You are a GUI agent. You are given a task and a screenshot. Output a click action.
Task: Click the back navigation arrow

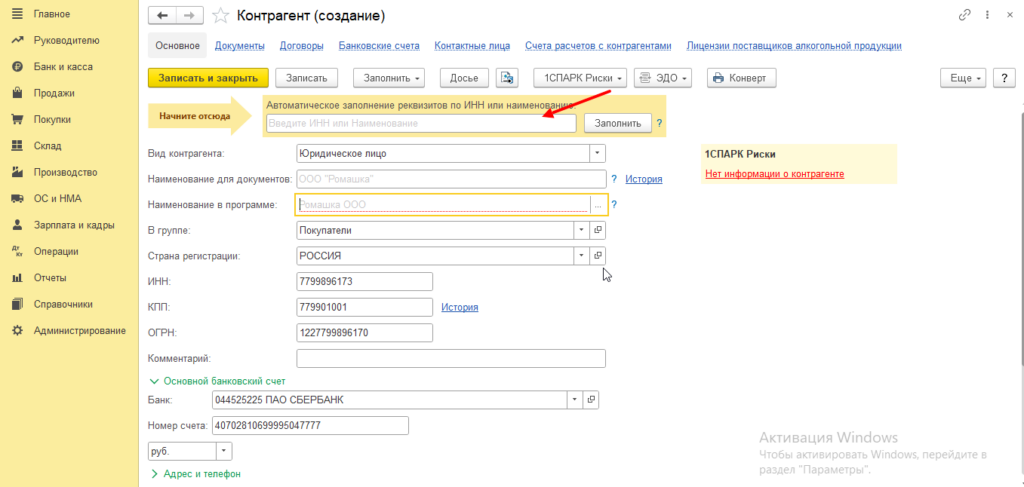(163, 17)
